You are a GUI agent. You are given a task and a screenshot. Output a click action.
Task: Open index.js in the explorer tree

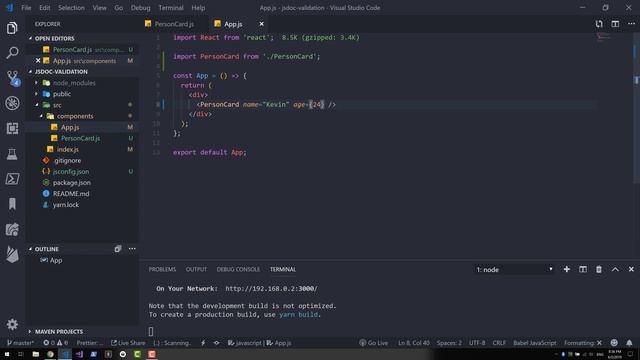pyautogui.click(x=68, y=149)
